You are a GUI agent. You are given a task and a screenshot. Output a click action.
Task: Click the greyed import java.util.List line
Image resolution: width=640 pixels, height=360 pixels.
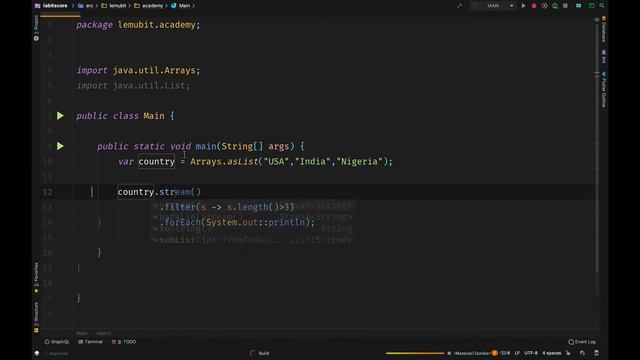click(133, 86)
